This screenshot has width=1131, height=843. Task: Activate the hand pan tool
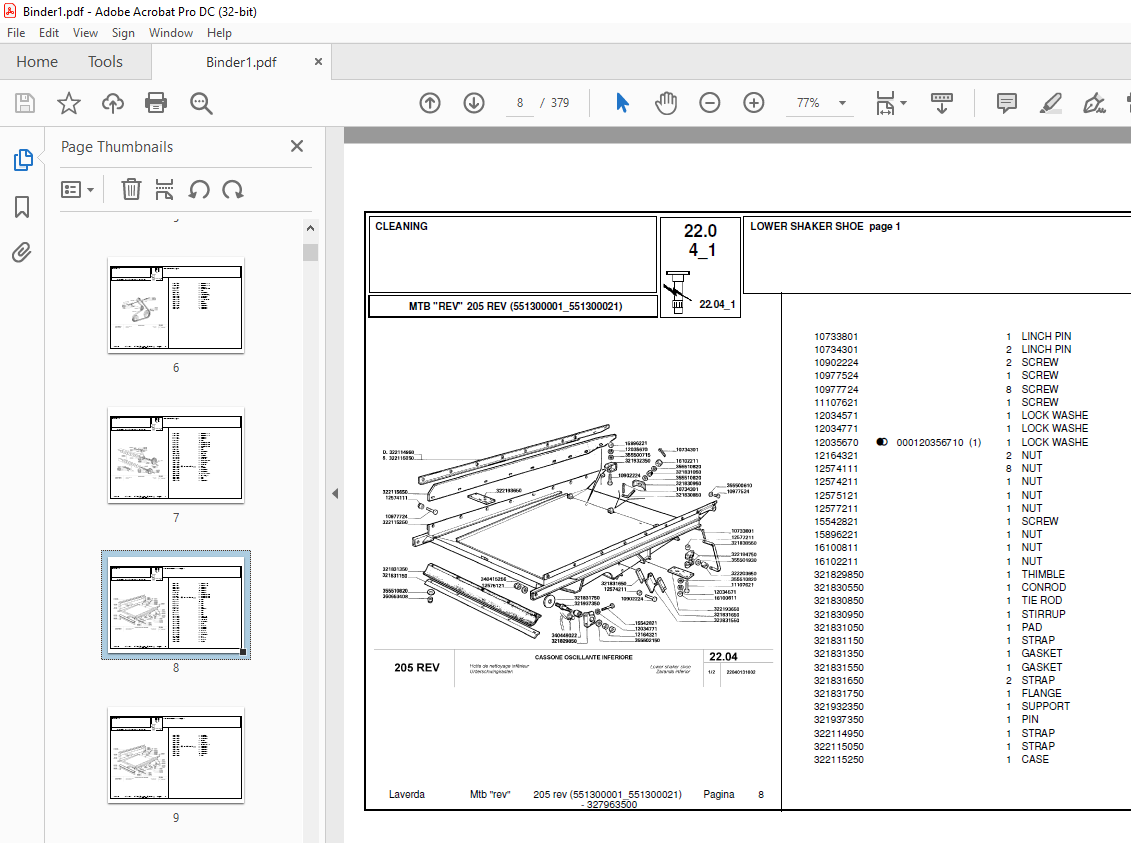coord(666,103)
